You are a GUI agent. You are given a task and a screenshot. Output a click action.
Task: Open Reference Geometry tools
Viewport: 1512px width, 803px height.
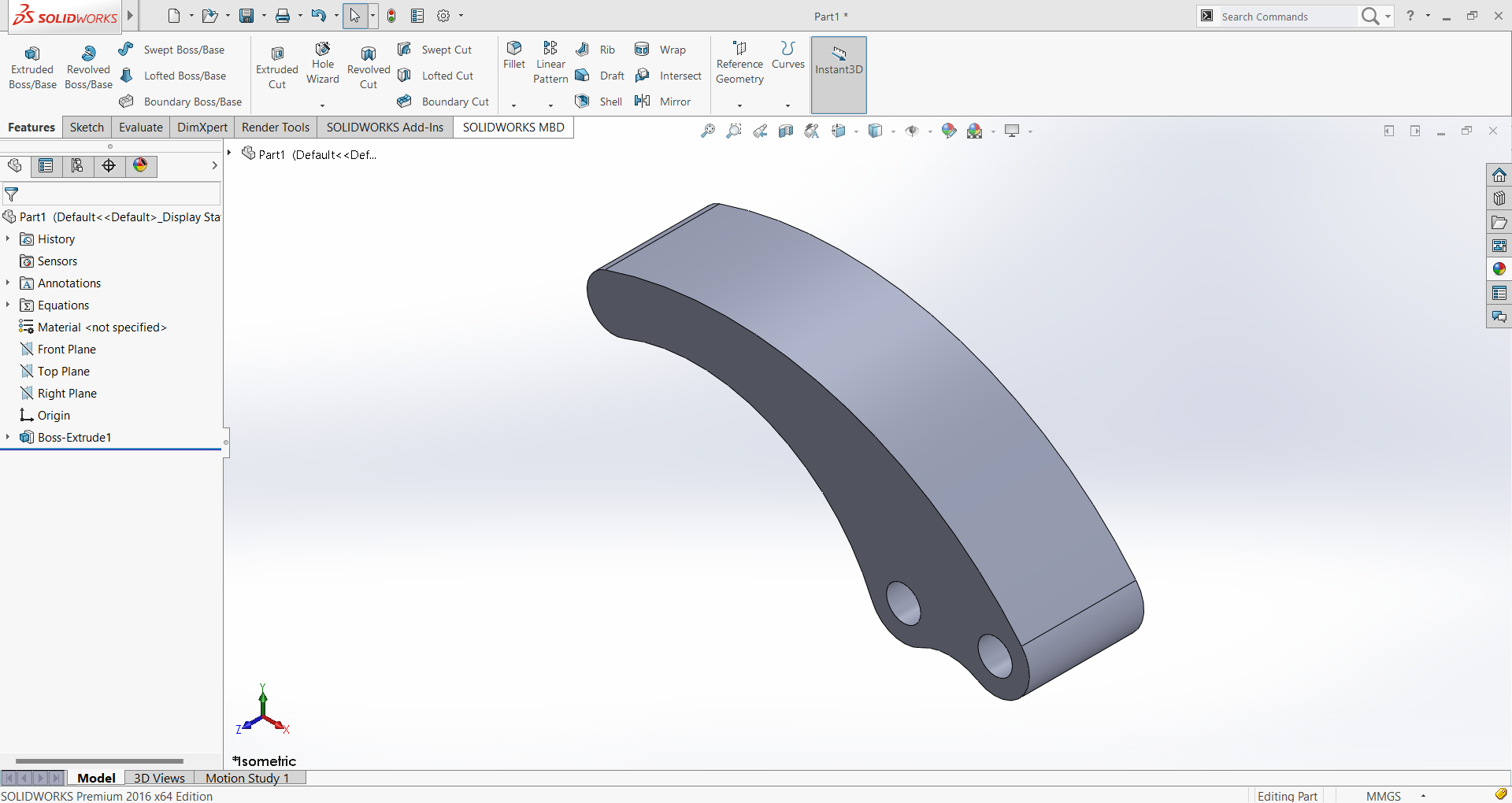(x=739, y=63)
